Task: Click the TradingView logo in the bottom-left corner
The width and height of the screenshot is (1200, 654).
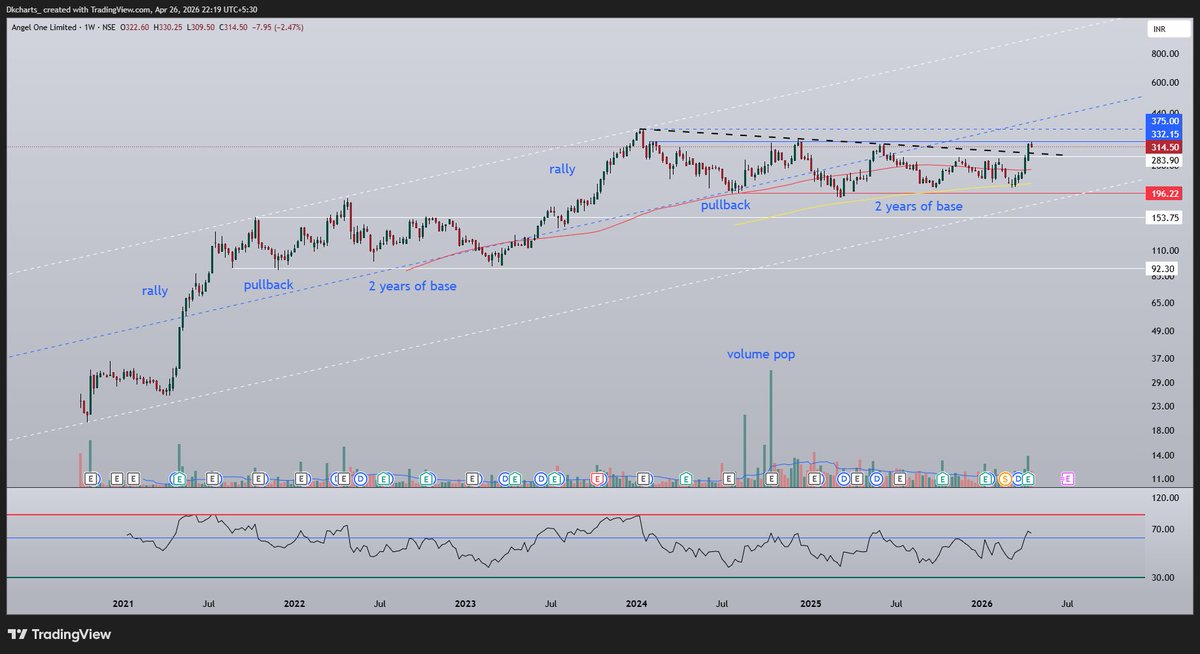Action: coord(17,634)
